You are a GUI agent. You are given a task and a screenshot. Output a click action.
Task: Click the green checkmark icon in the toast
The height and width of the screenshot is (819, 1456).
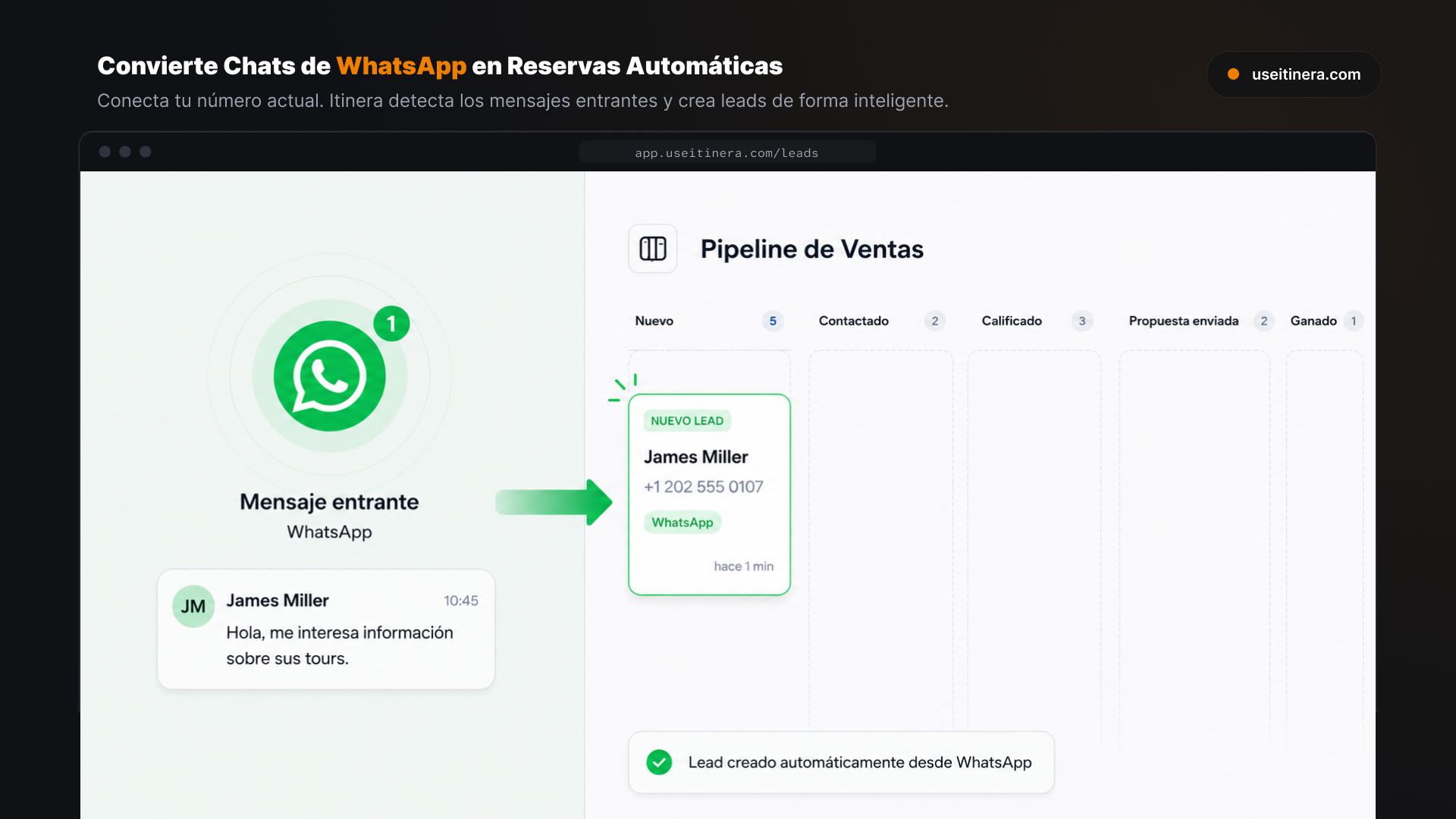tap(659, 762)
